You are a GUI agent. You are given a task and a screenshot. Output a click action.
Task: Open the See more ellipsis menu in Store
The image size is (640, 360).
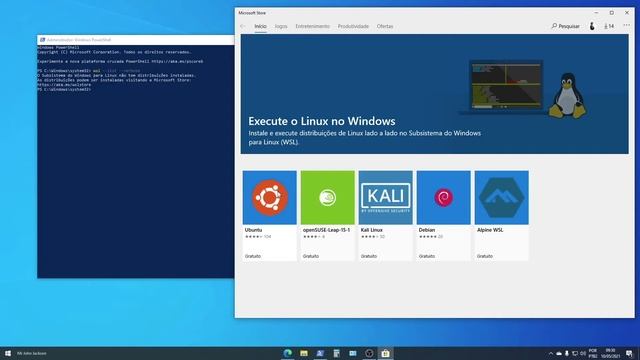tap(627, 25)
